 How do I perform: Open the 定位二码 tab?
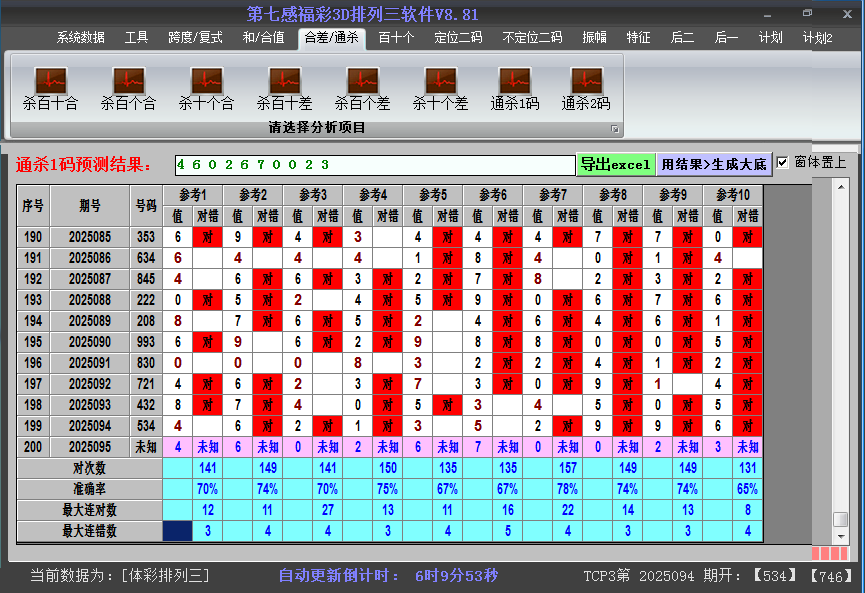pyautogui.click(x=458, y=38)
